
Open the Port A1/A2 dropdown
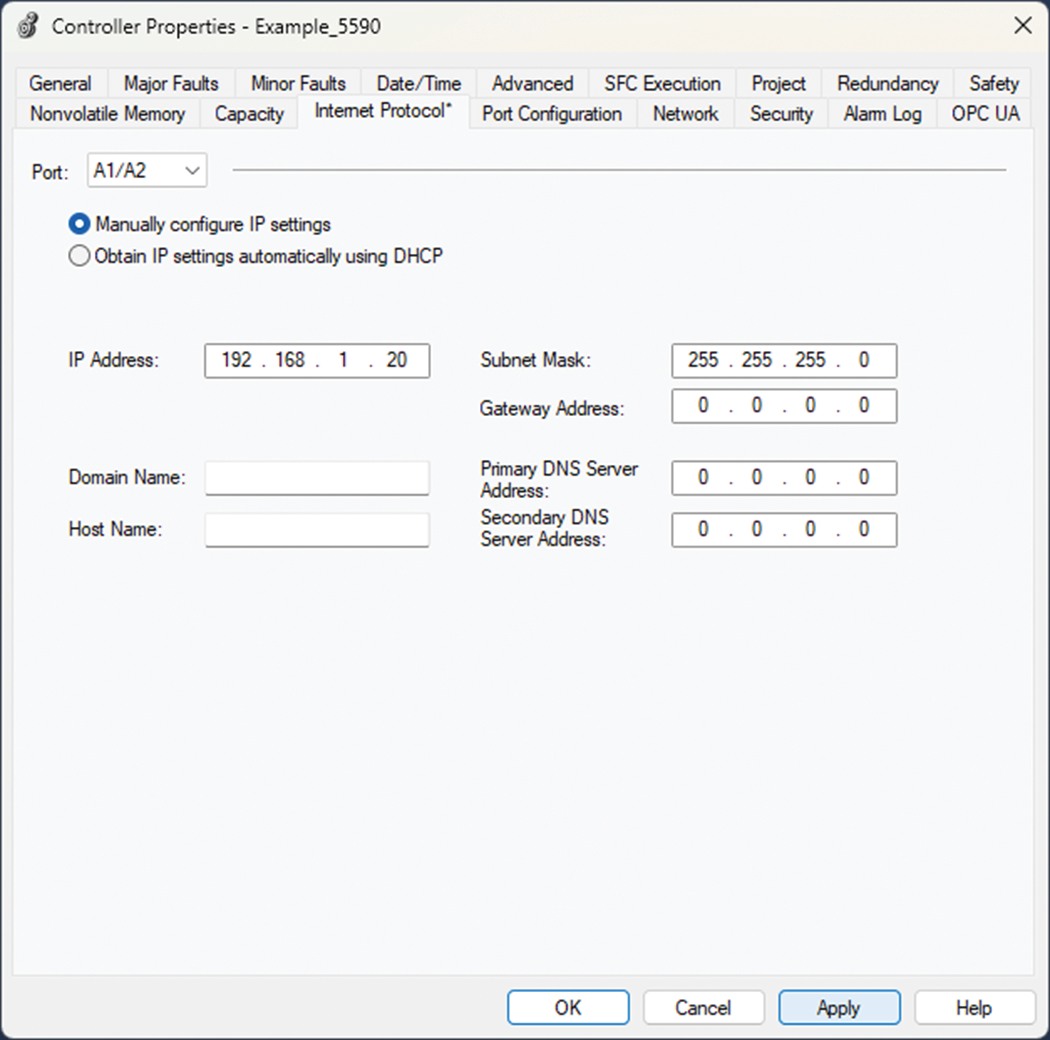point(147,171)
